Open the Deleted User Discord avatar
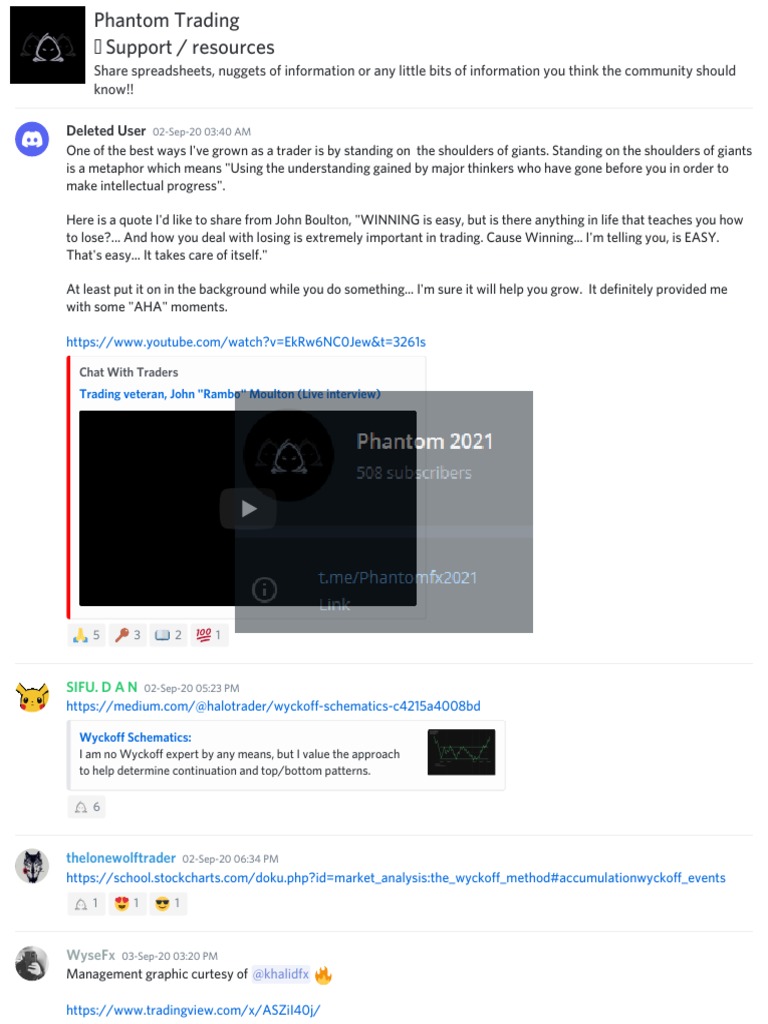768x1024 pixels. coord(32,138)
